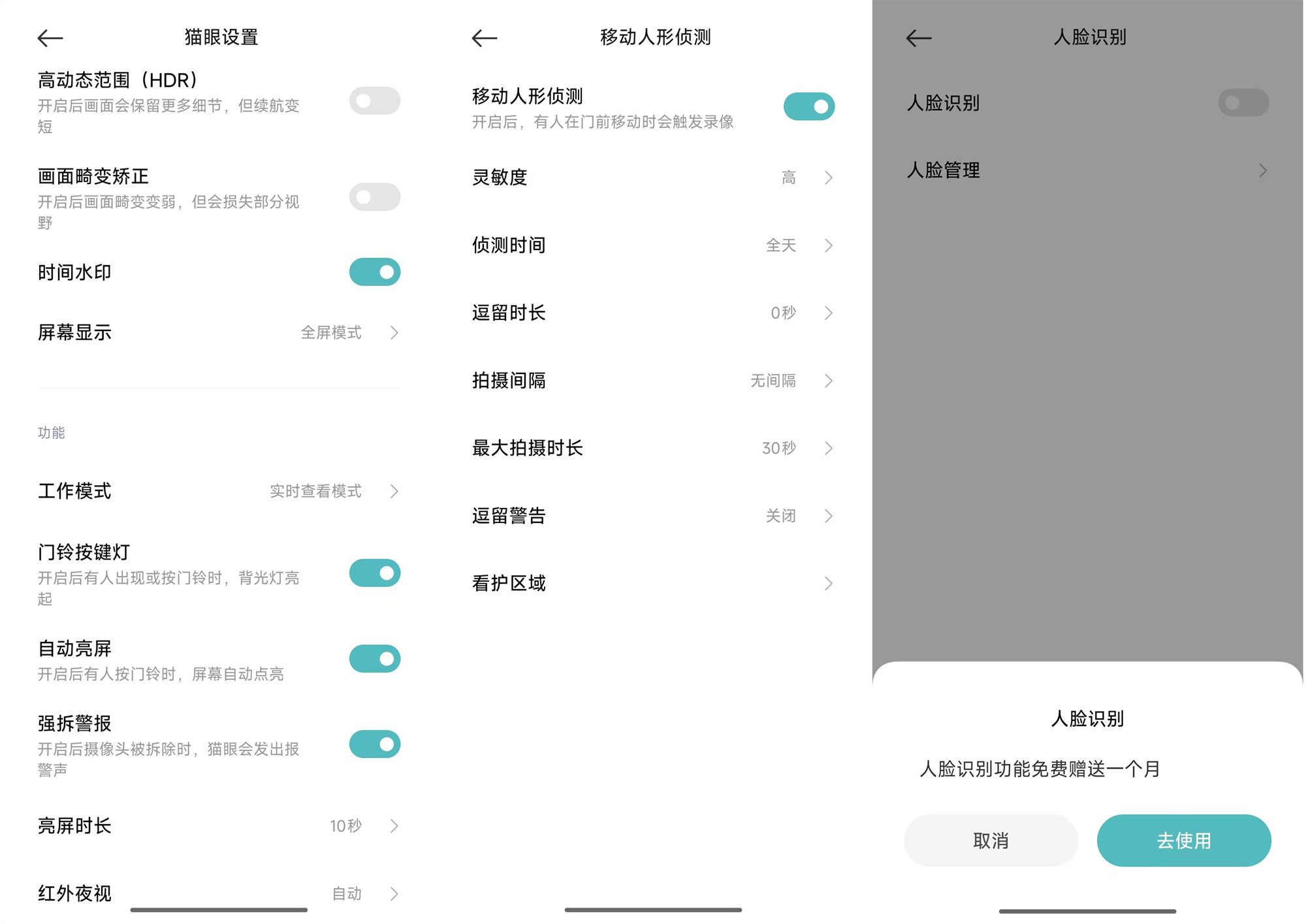1306x924 pixels.
Task: Tap 去使用 button in dialog
Action: point(1184,840)
